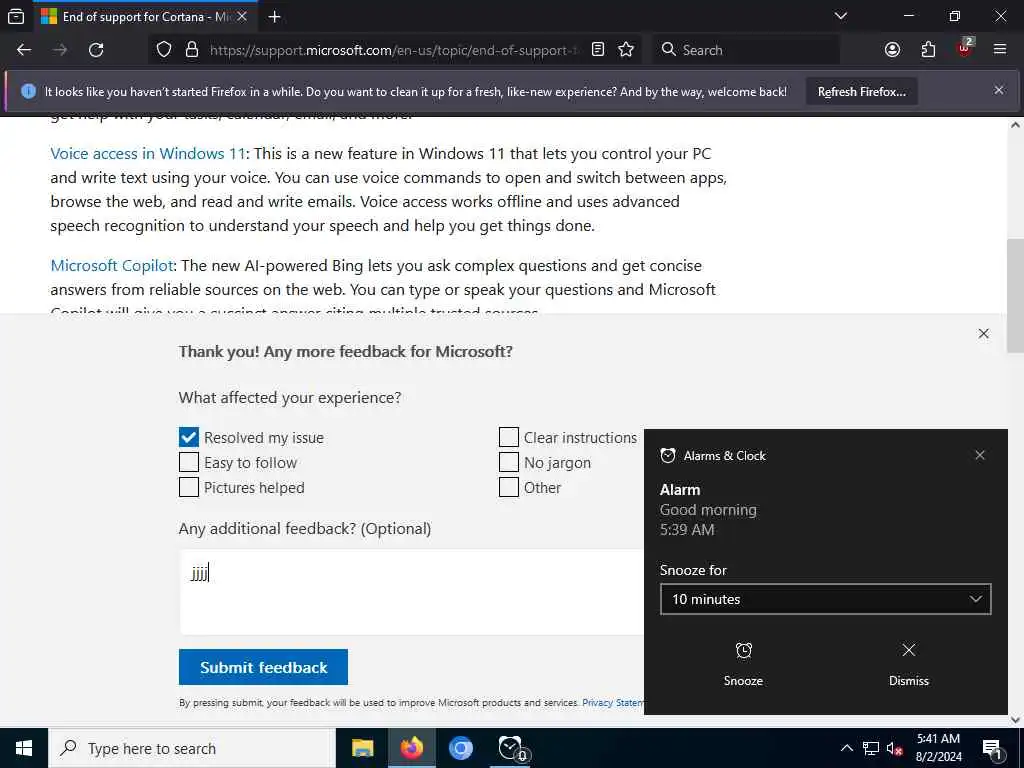Click the Alarms & Clock app icon in notification

(x=667, y=455)
